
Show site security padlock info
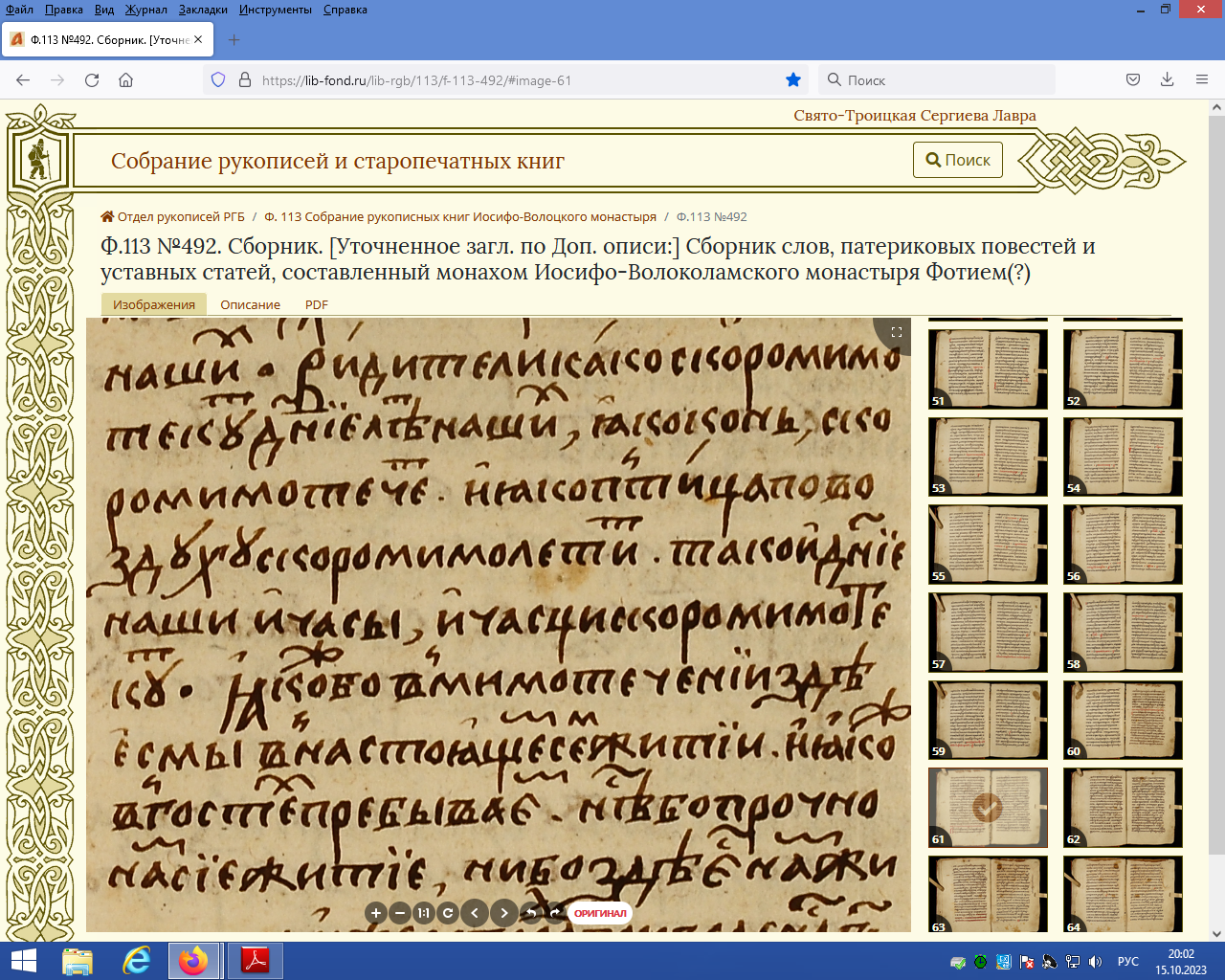(x=244, y=80)
